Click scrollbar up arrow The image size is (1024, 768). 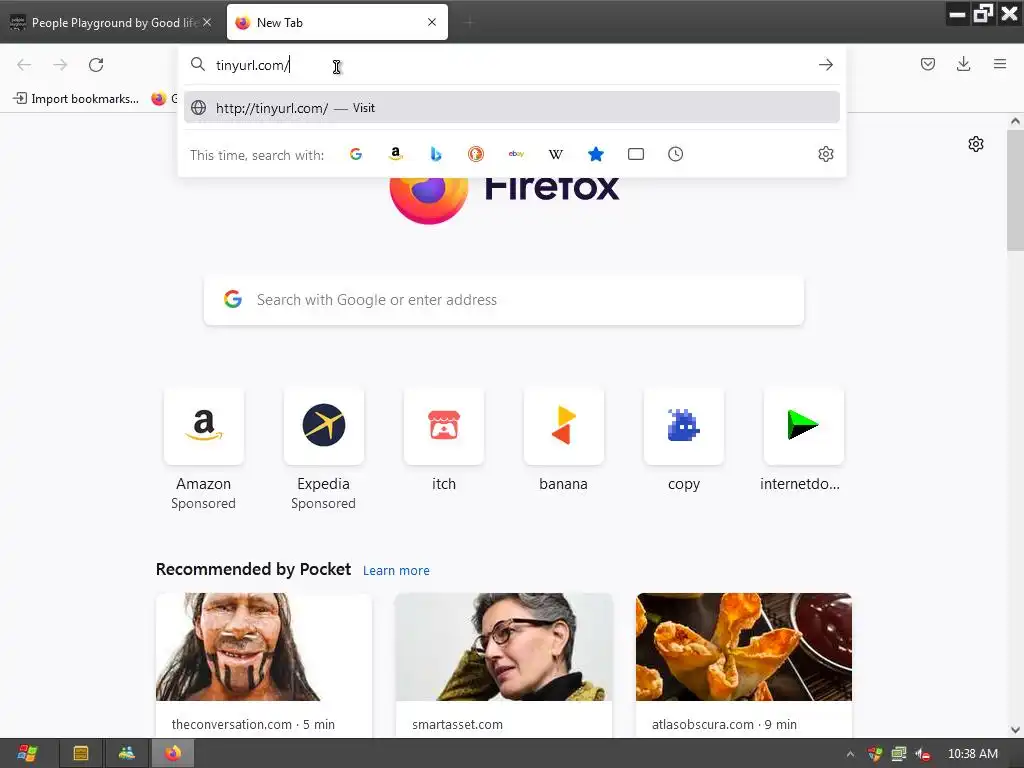click(x=1015, y=121)
